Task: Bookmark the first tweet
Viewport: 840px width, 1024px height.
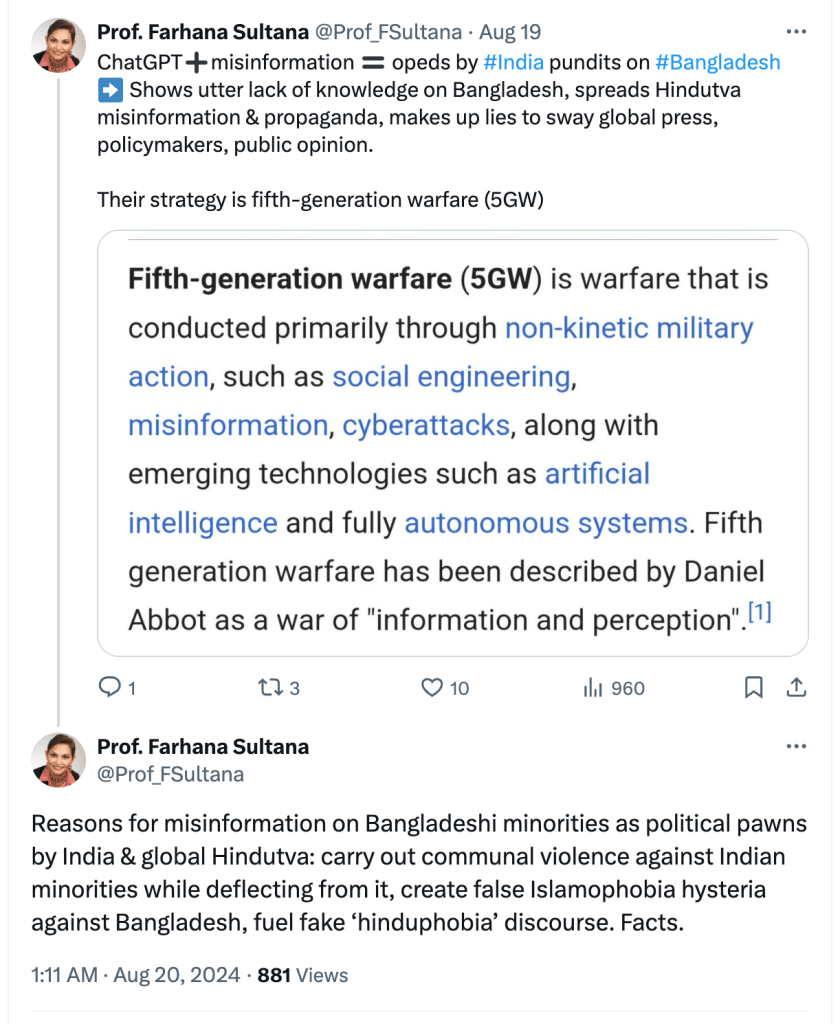Action: pos(755,688)
